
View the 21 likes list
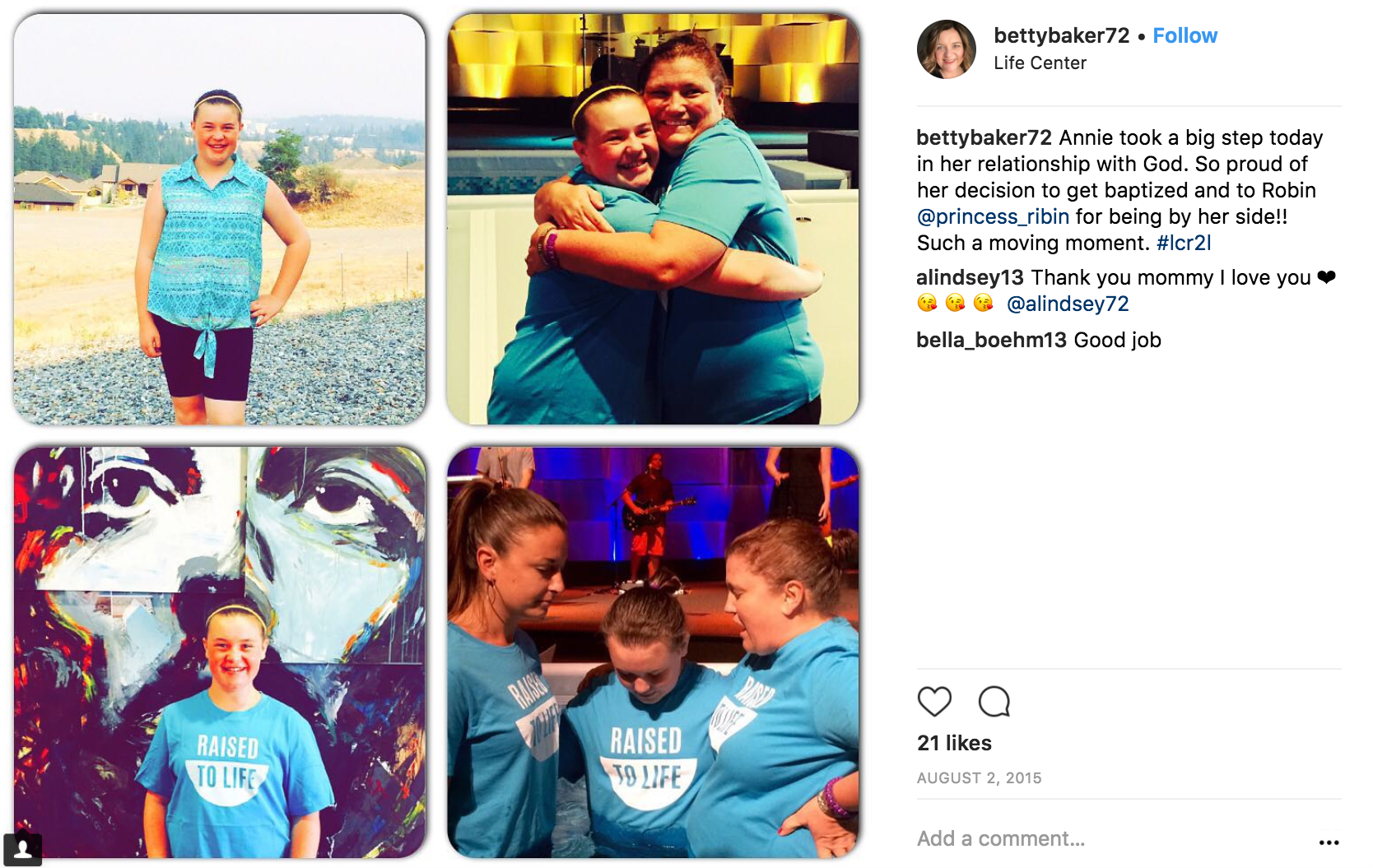pyautogui.click(x=954, y=743)
